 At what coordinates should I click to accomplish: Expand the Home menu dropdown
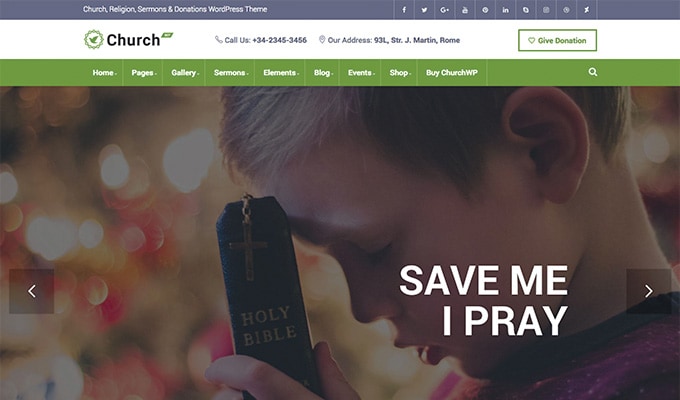[105, 72]
